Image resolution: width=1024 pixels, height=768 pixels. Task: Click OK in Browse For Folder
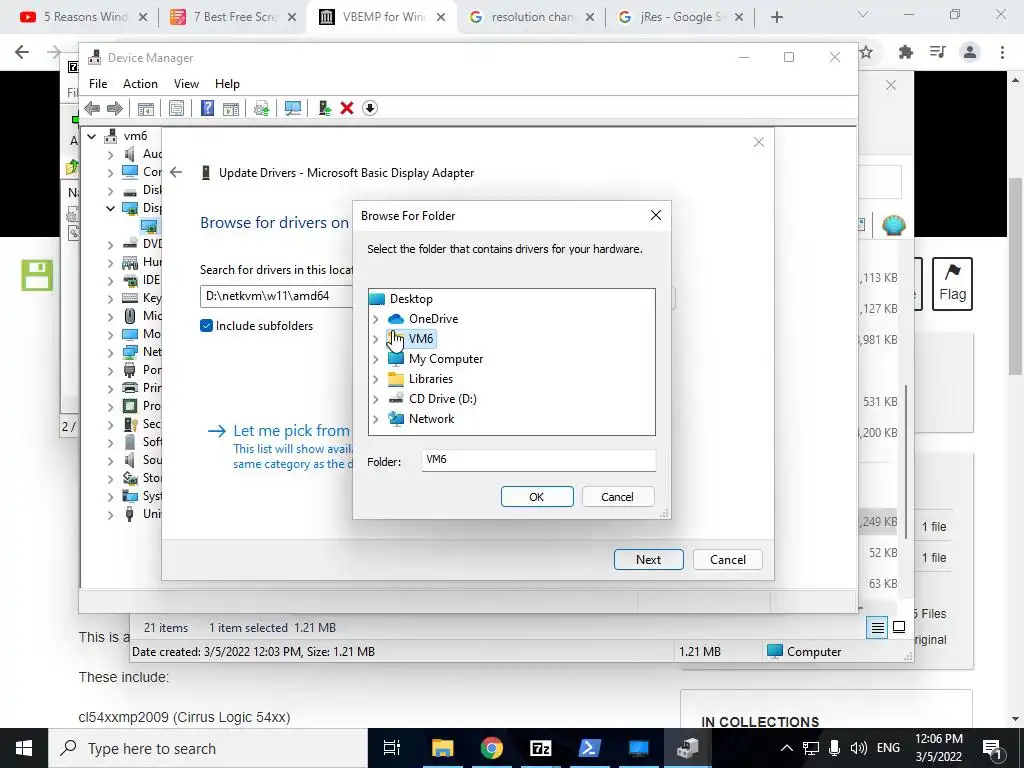pyautogui.click(x=537, y=497)
